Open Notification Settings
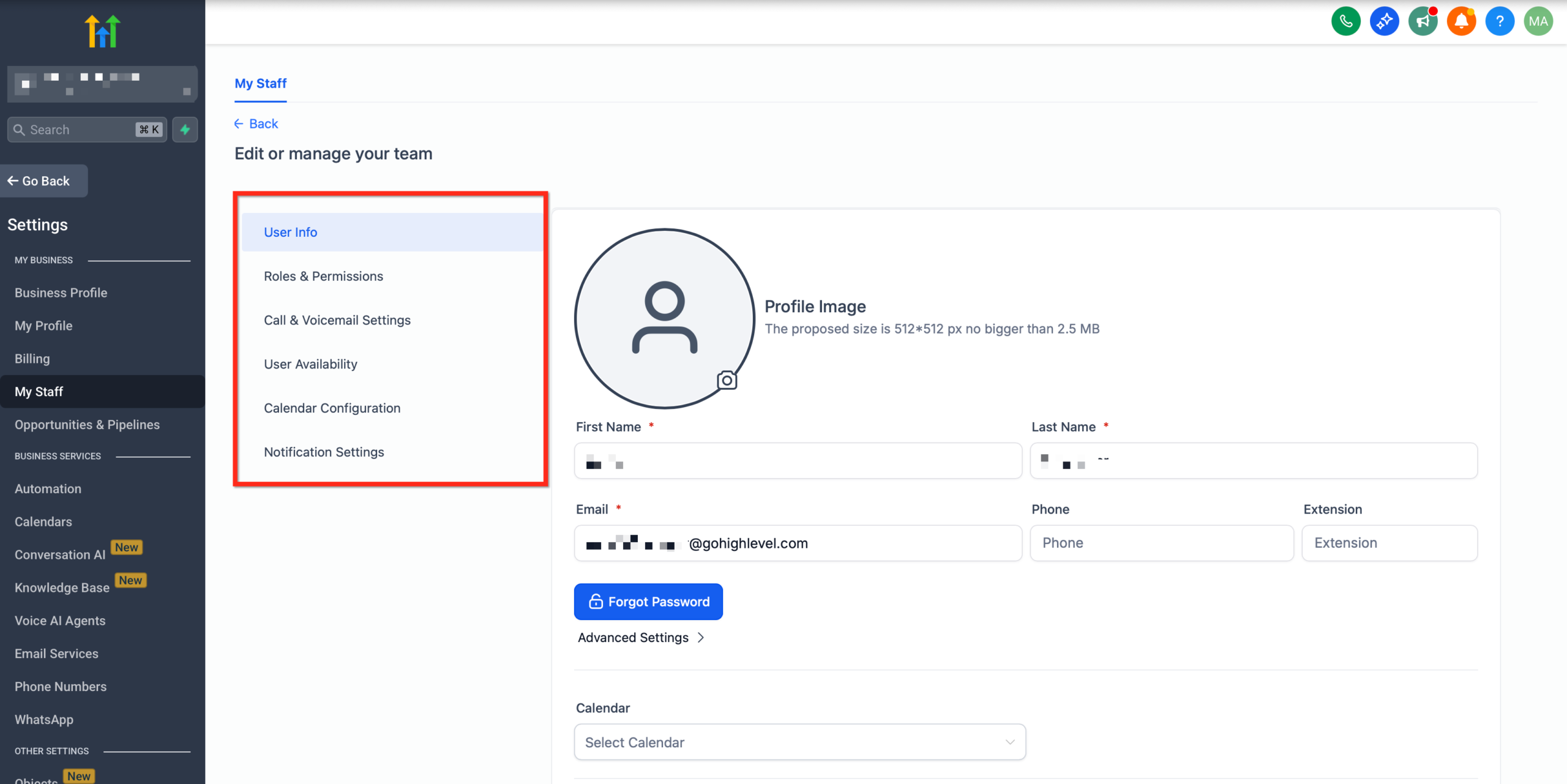This screenshot has width=1567, height=784. (324, 452)
